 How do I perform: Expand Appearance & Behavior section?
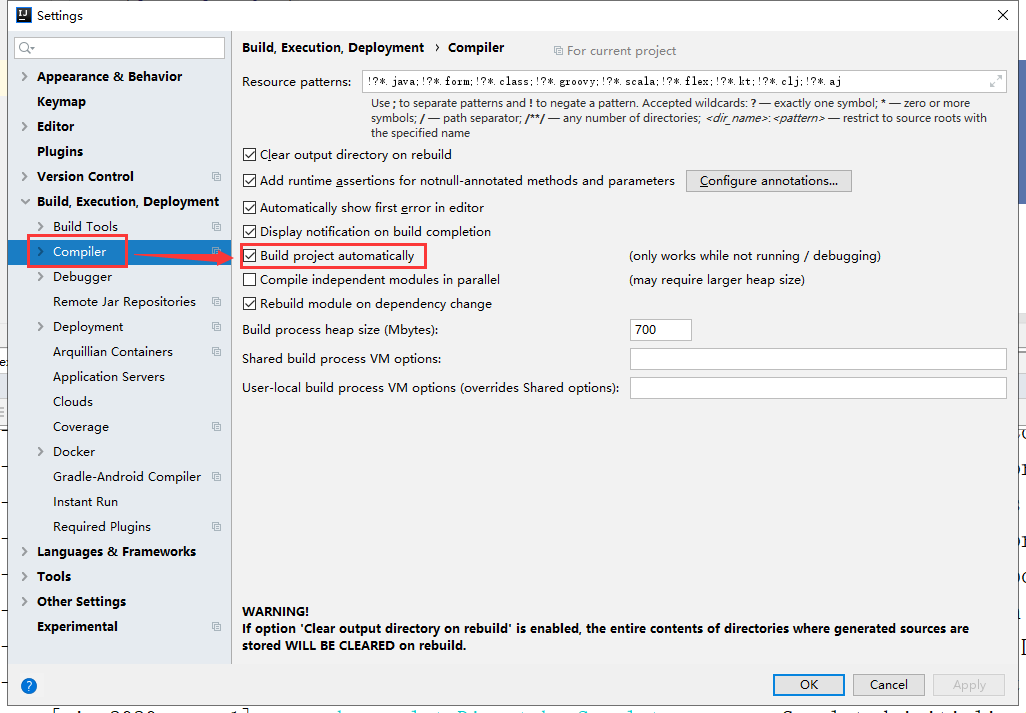point(25,77)
